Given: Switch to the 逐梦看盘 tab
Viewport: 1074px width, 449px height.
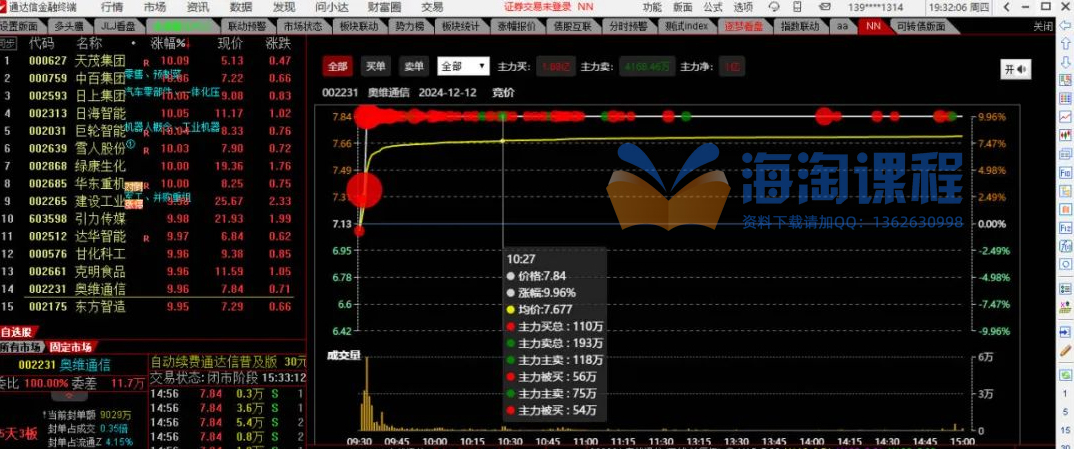Looking at the screenshot, I should click(745, 26).
